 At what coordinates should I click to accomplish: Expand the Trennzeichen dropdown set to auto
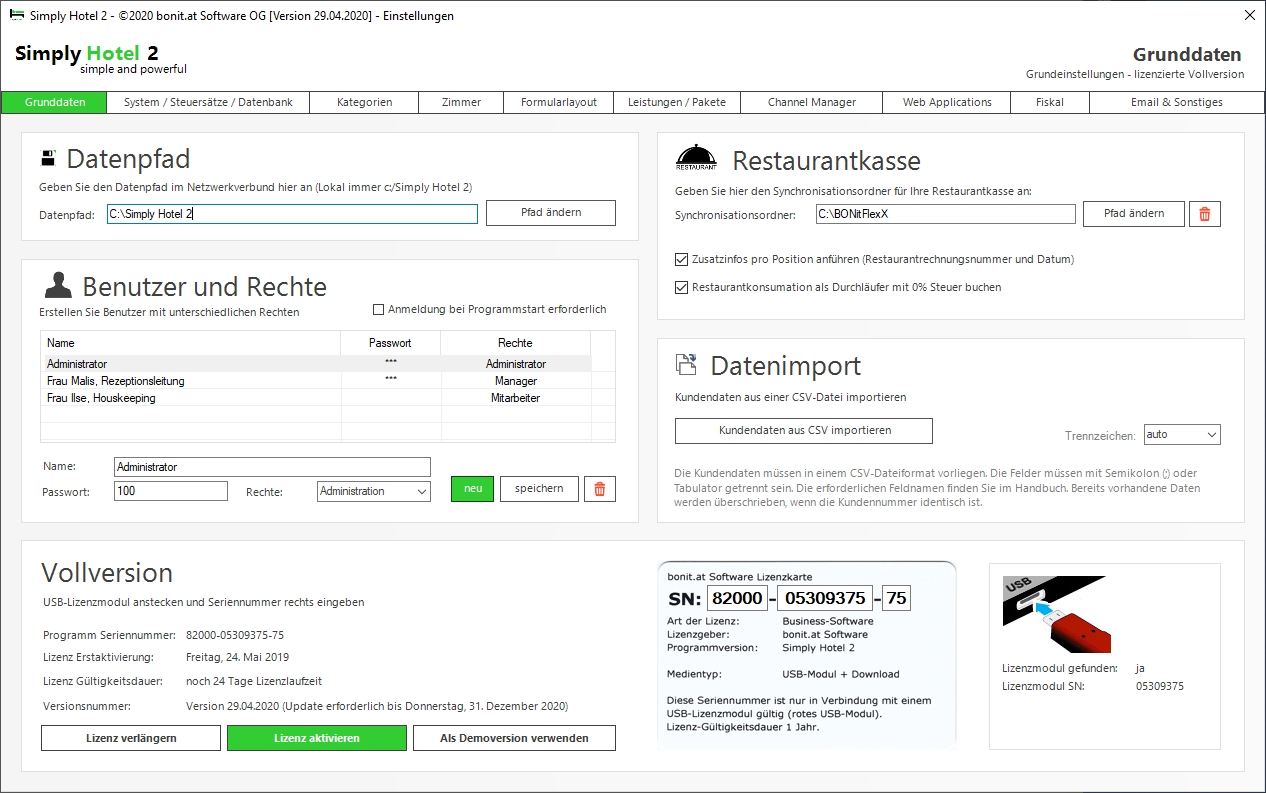click(1182, 435)
